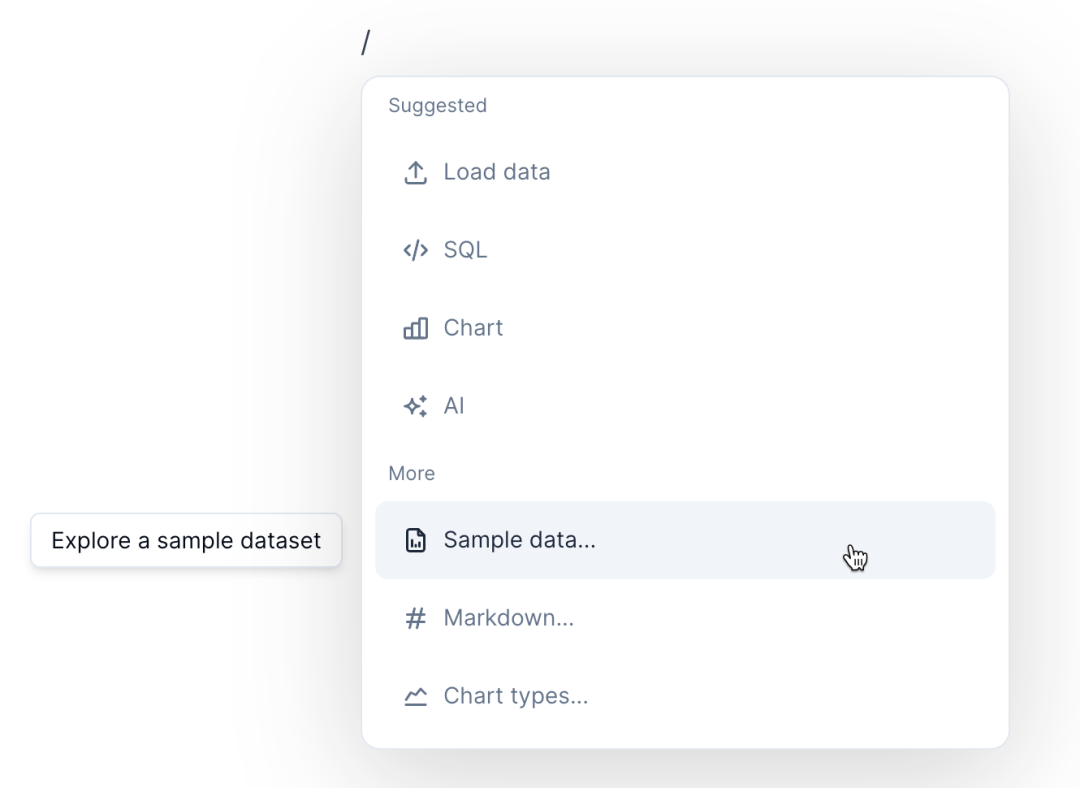Click the line graph icon for Chart types
Image resolution: width=1080 pixels, height=788 pixels.
[x=415, y=697]
